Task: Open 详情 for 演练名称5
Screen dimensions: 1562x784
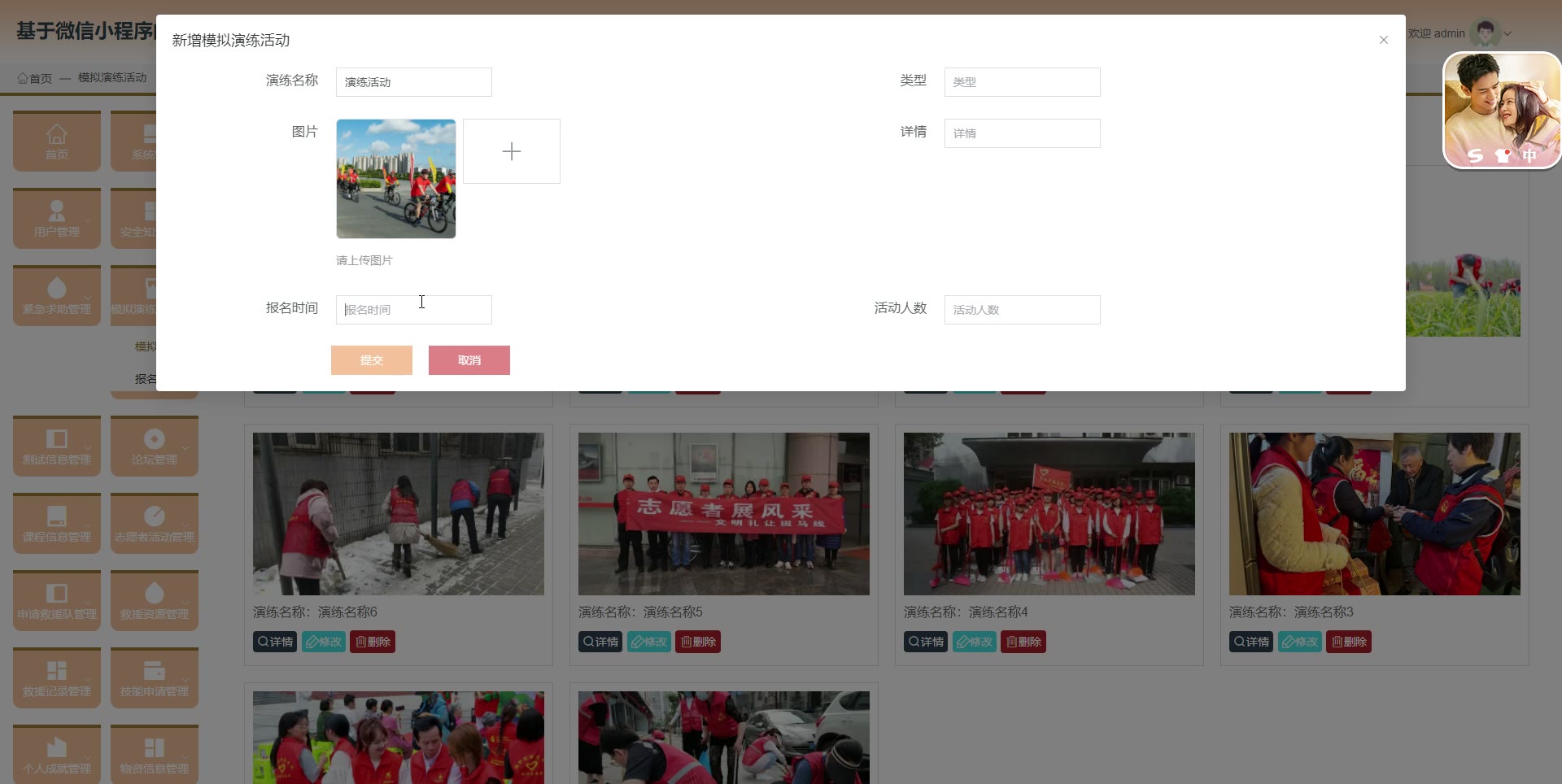Action: coord(600,642)
